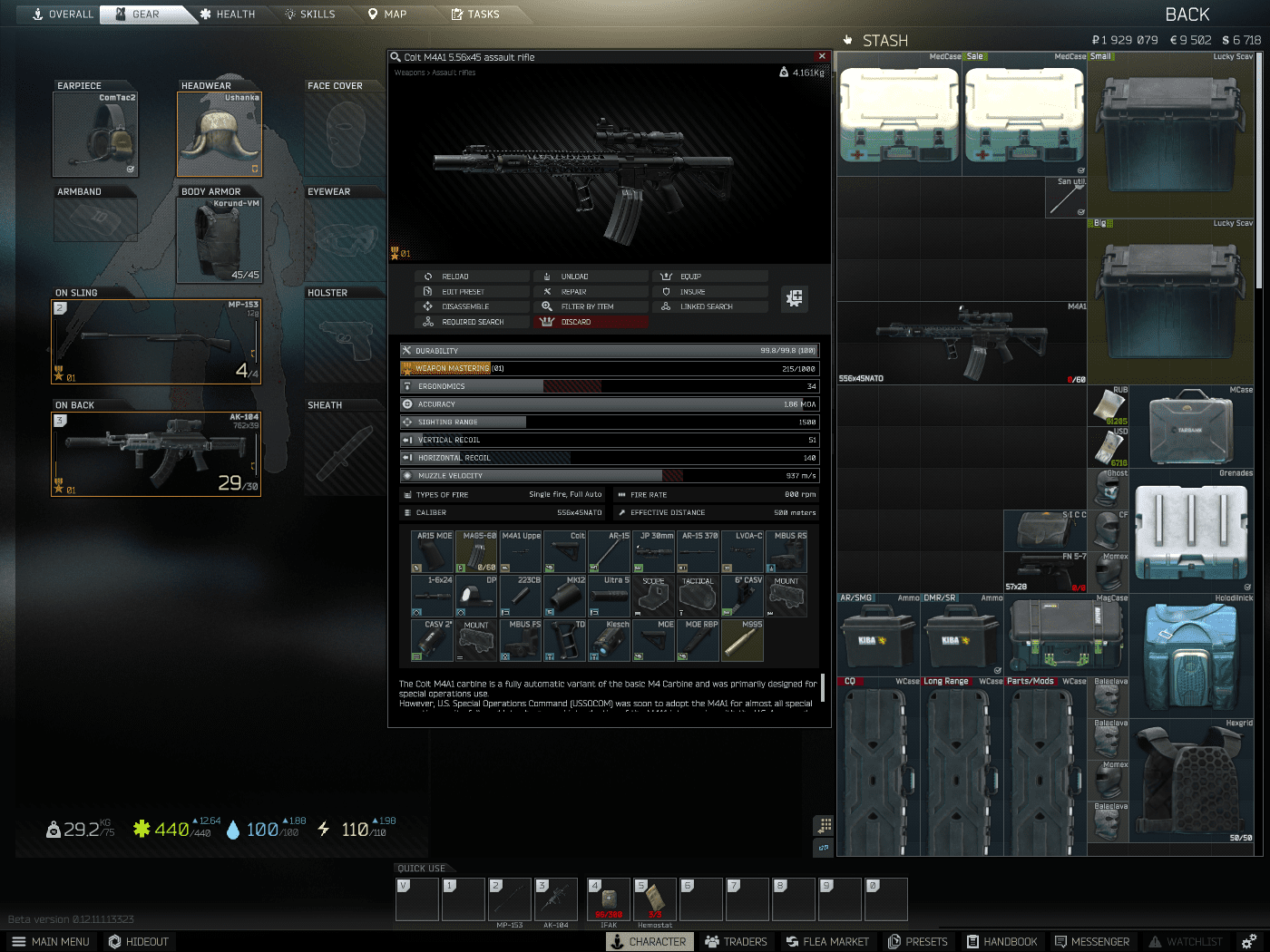
Task: Go to the MAP tab
Action: (386, 14)
